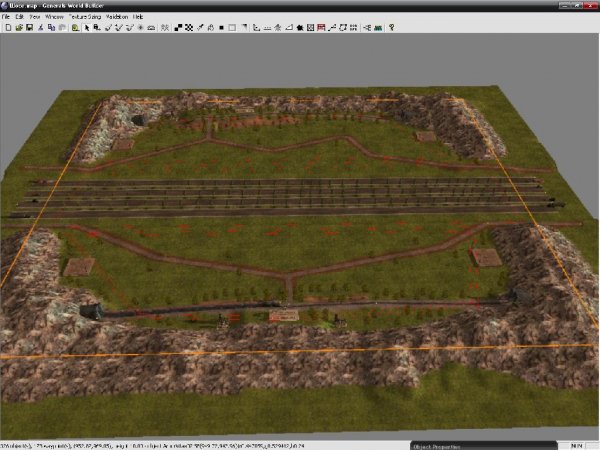The height and width of the screenshot is (450, 600).
Task: Click the question mark Help icon
Action: click(391, 27)
